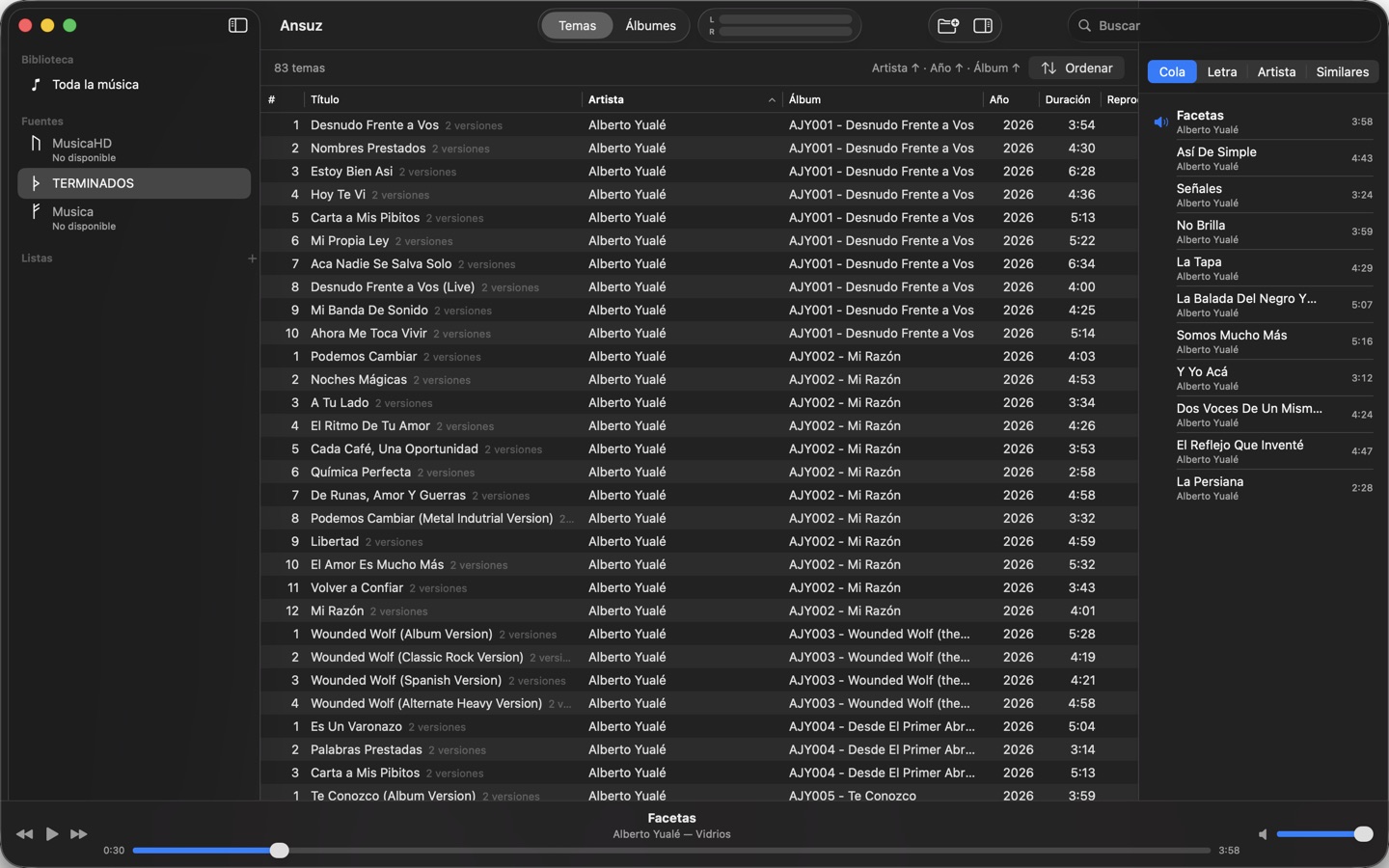This screenshot has width=1389, height=868.
Task: Select track Hoy Te Vi
Action: (x=699, y=195)
